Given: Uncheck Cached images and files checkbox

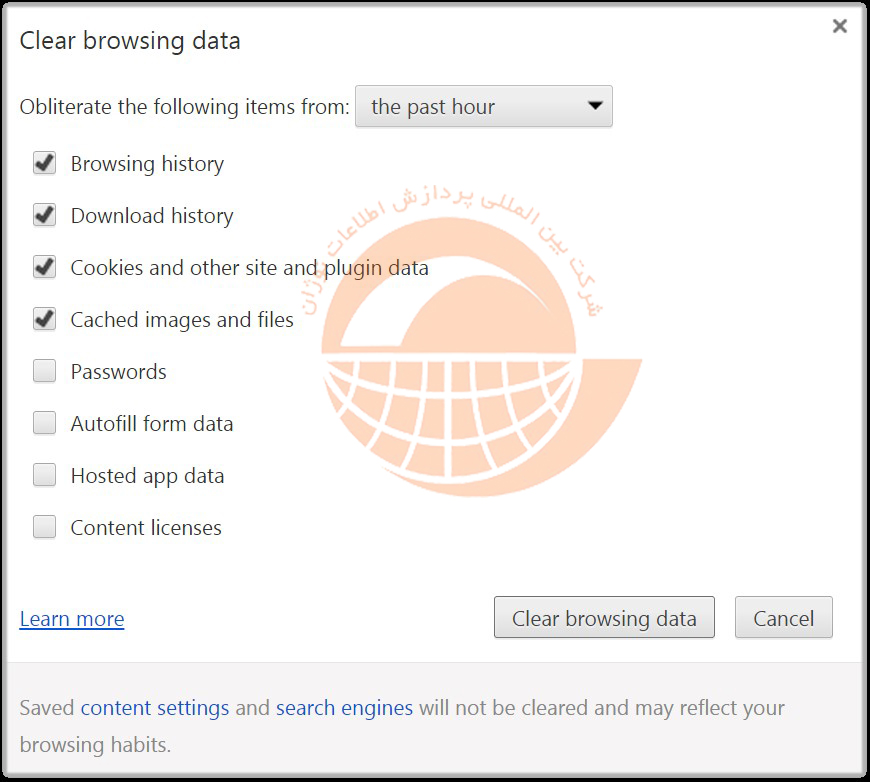Looking at the screenshot, I should pyautogui.click(x=44, y=319).
